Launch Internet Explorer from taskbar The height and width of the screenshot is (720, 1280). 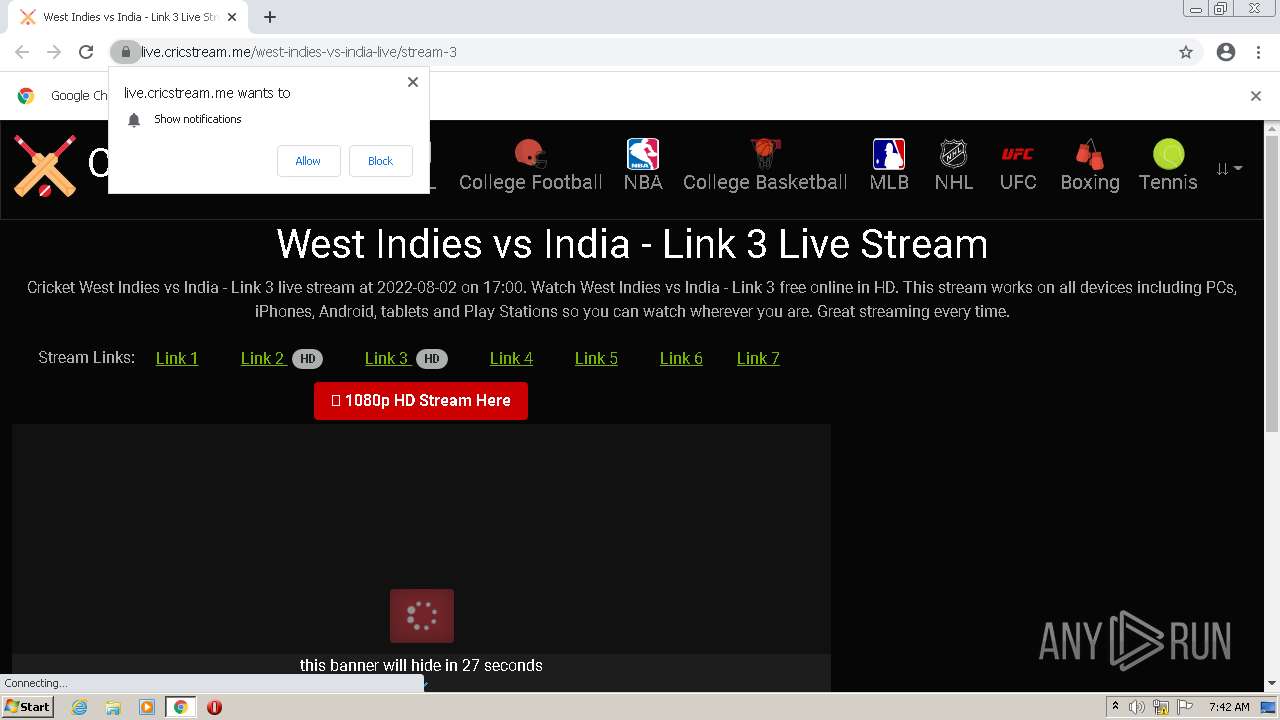pos(79,707)
